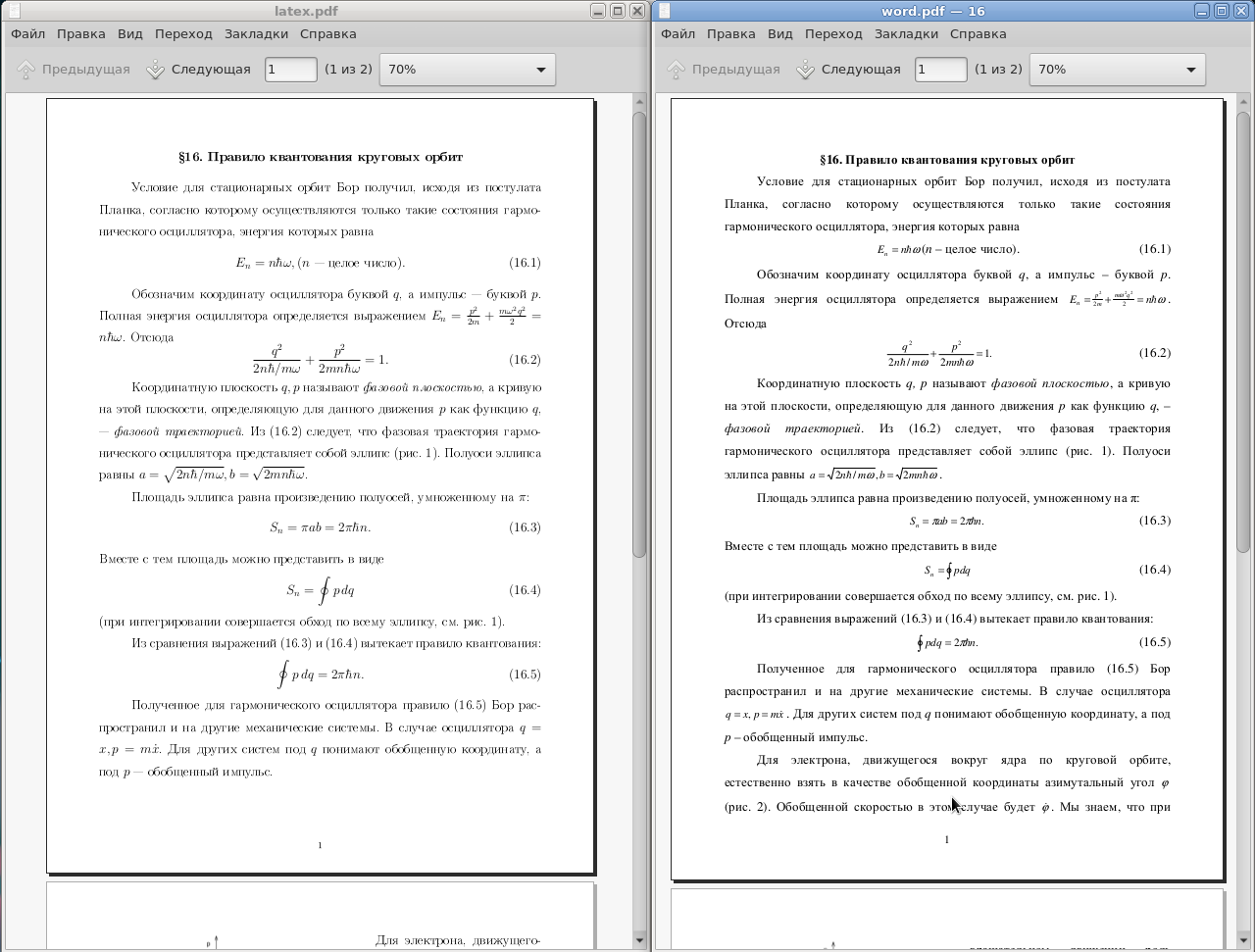The width and height of the screenshot is (1255, 952).
Task: Click scrollbar up arrow in latex.pdf
Action: pyautogui.click(x=639, y=101)
